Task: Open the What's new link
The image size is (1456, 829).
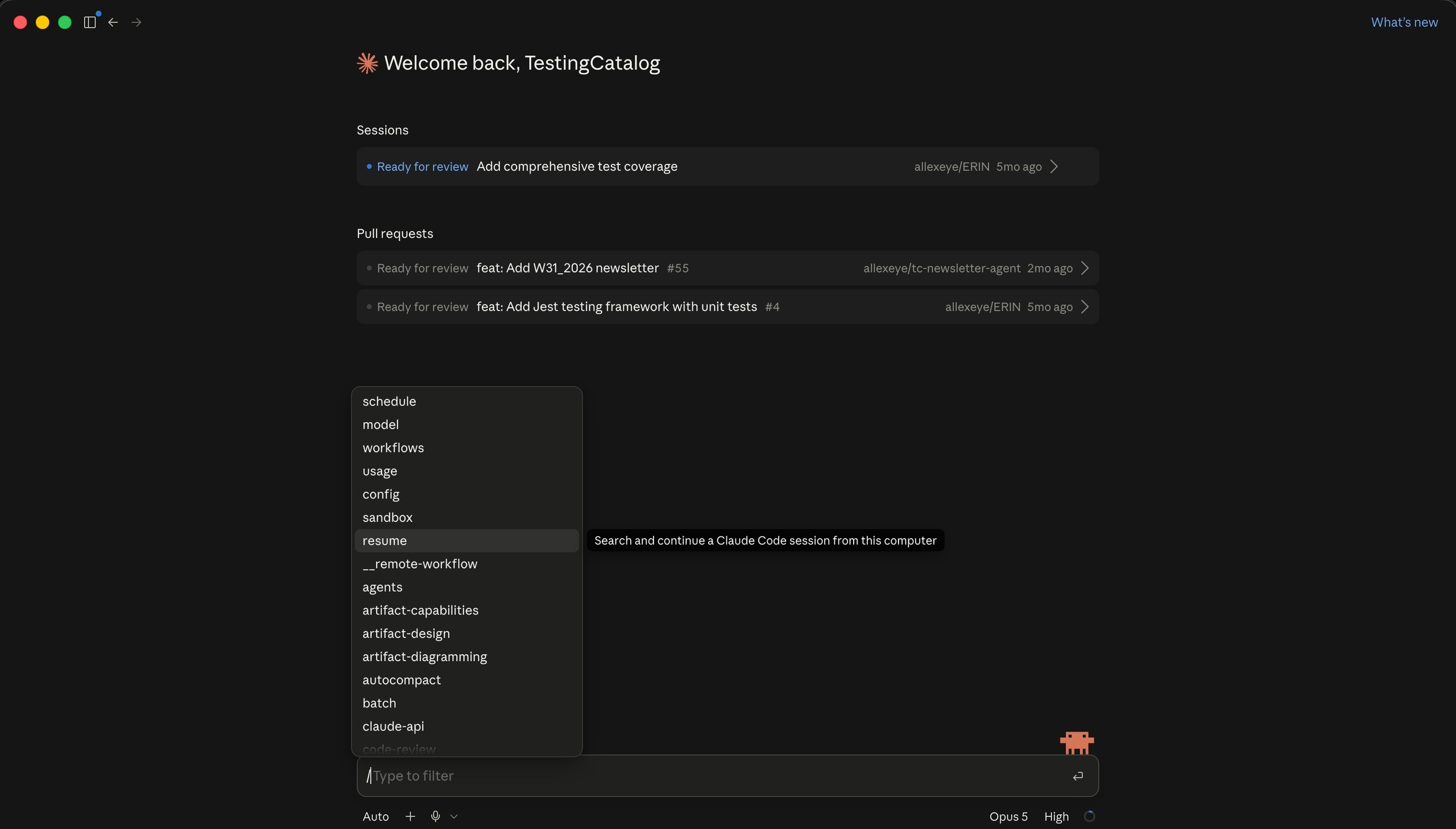Action: click(x=1404, y=22)
